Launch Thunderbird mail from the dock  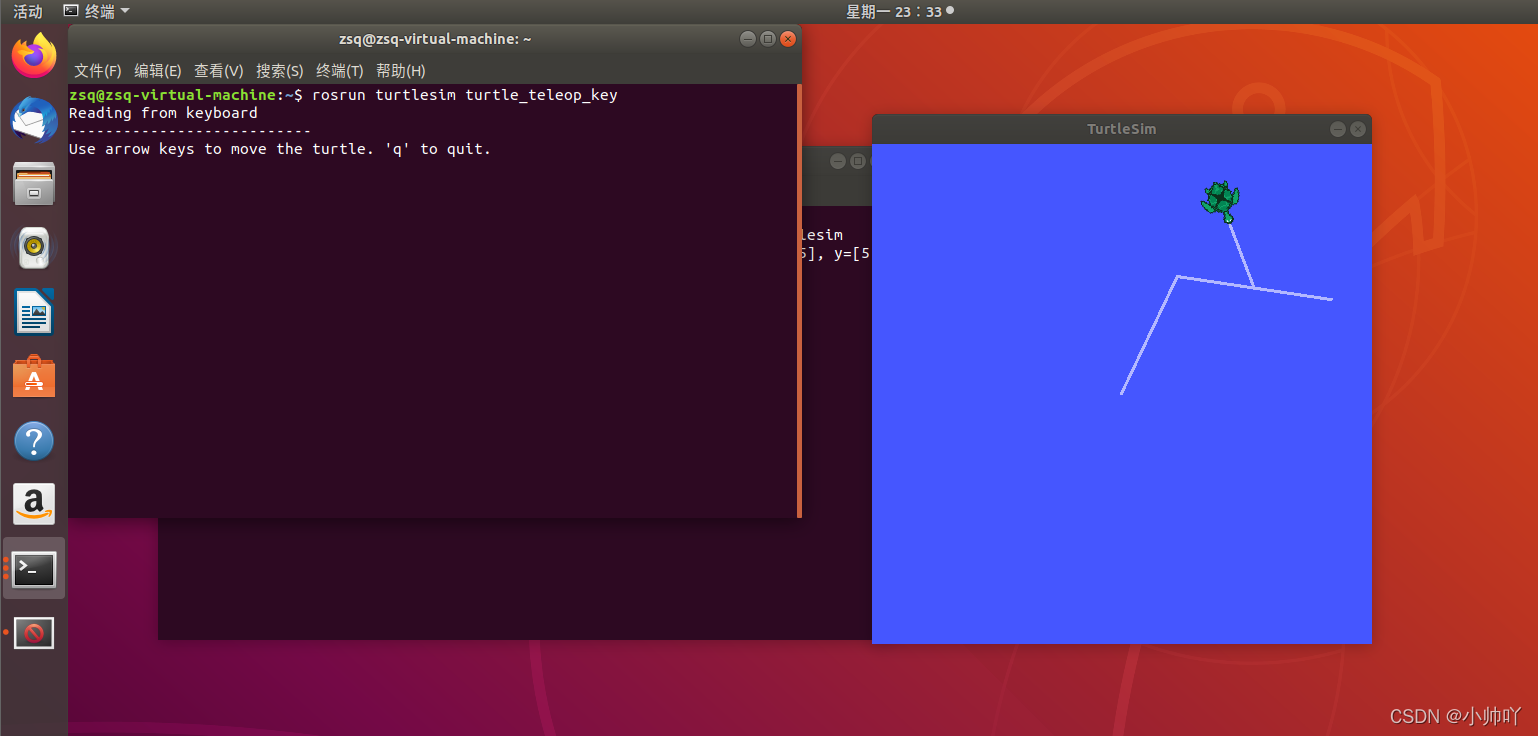coord(34,120)
